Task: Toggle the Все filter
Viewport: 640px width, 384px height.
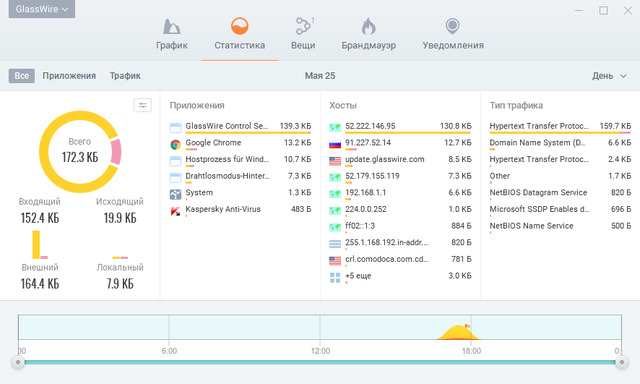Action: click(22, 75)
